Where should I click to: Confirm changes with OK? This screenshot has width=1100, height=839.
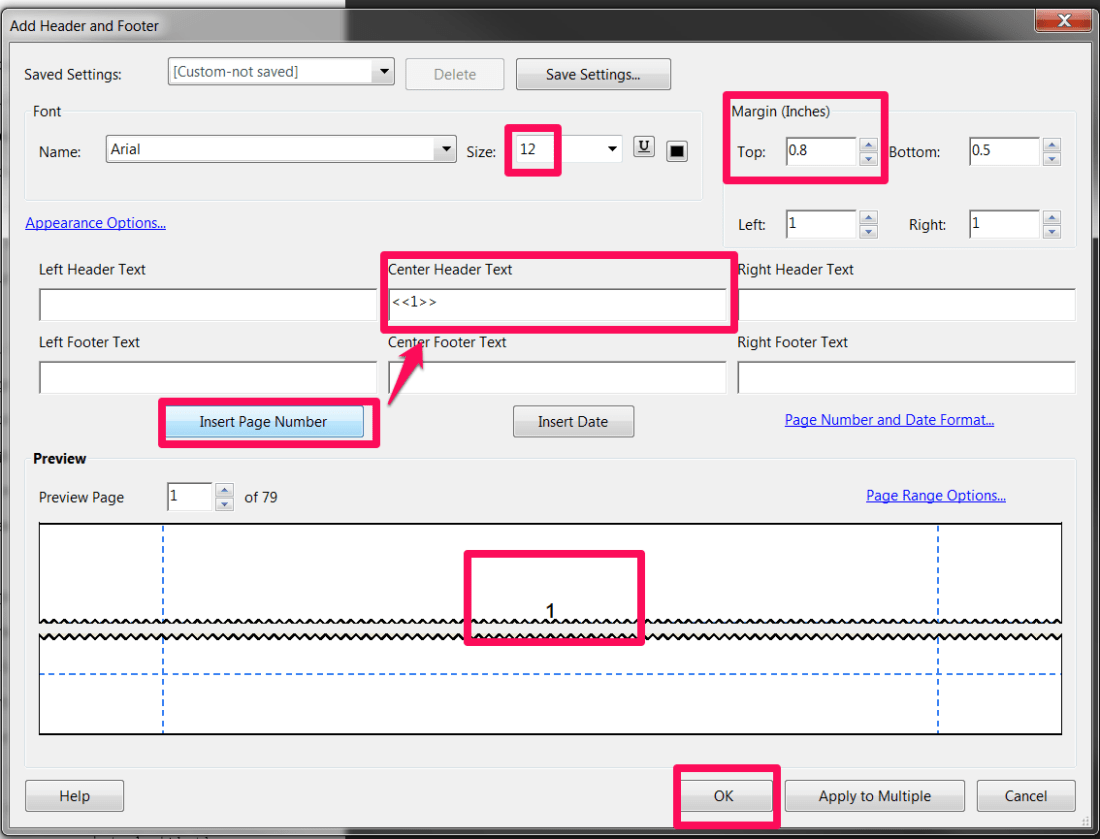click(726, 795)
